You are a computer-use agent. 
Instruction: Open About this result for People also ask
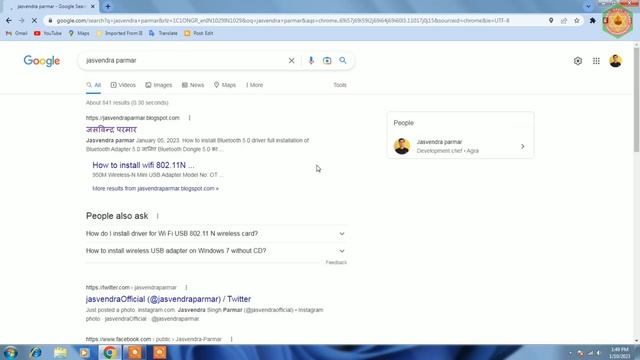[158, 216]
